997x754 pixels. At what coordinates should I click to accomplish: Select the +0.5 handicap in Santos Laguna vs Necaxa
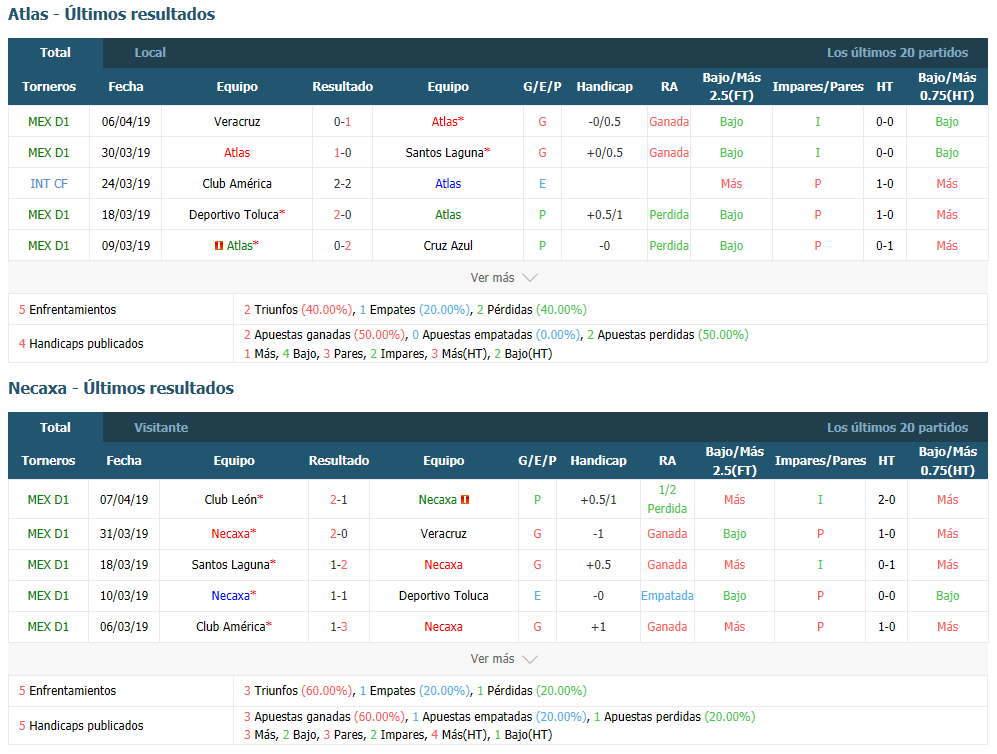[598, 565]
